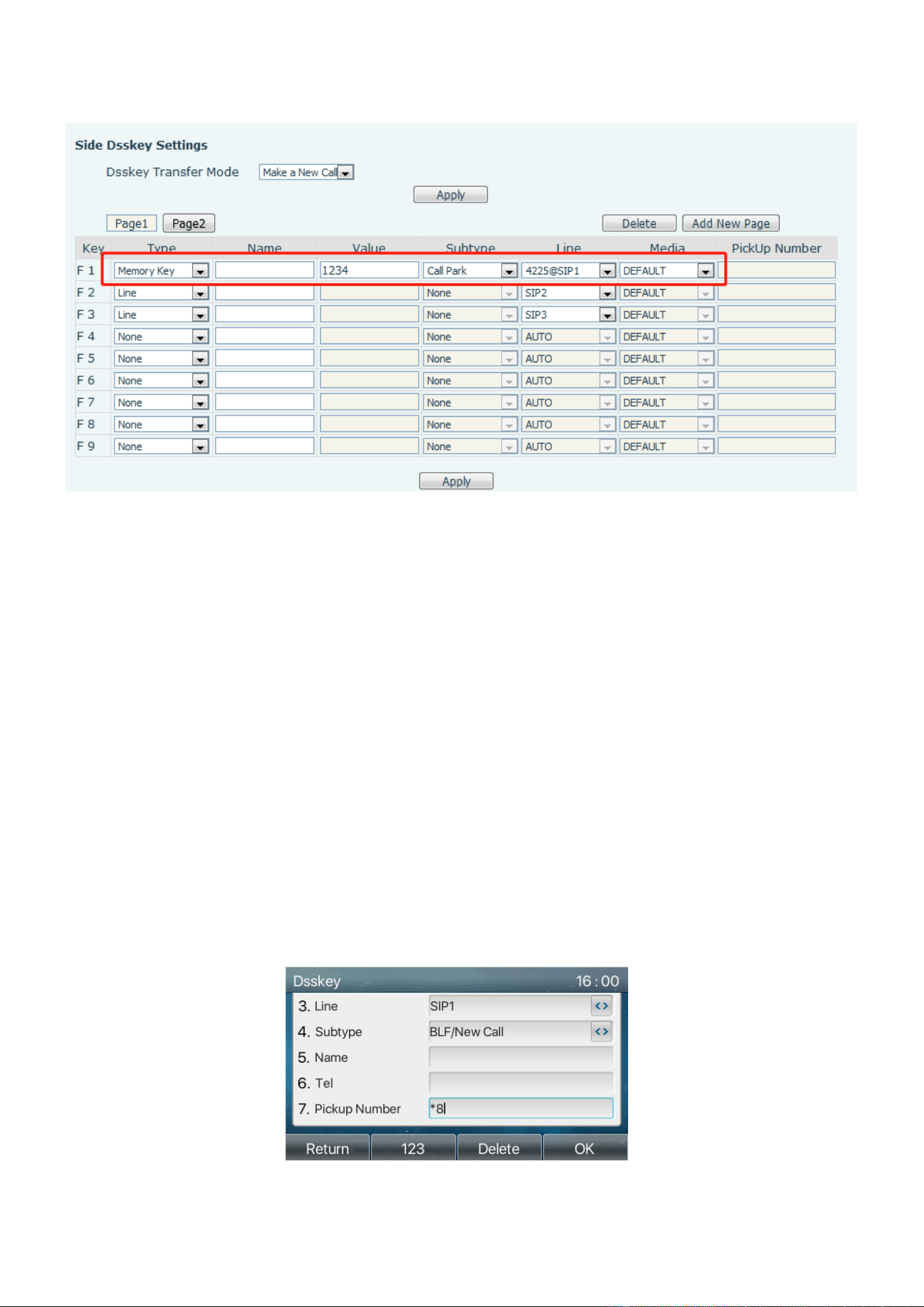Screen dimensions: 924x1307
Task: Click the 16:00 clock on phone screen
Action: [x=597, y=981]
